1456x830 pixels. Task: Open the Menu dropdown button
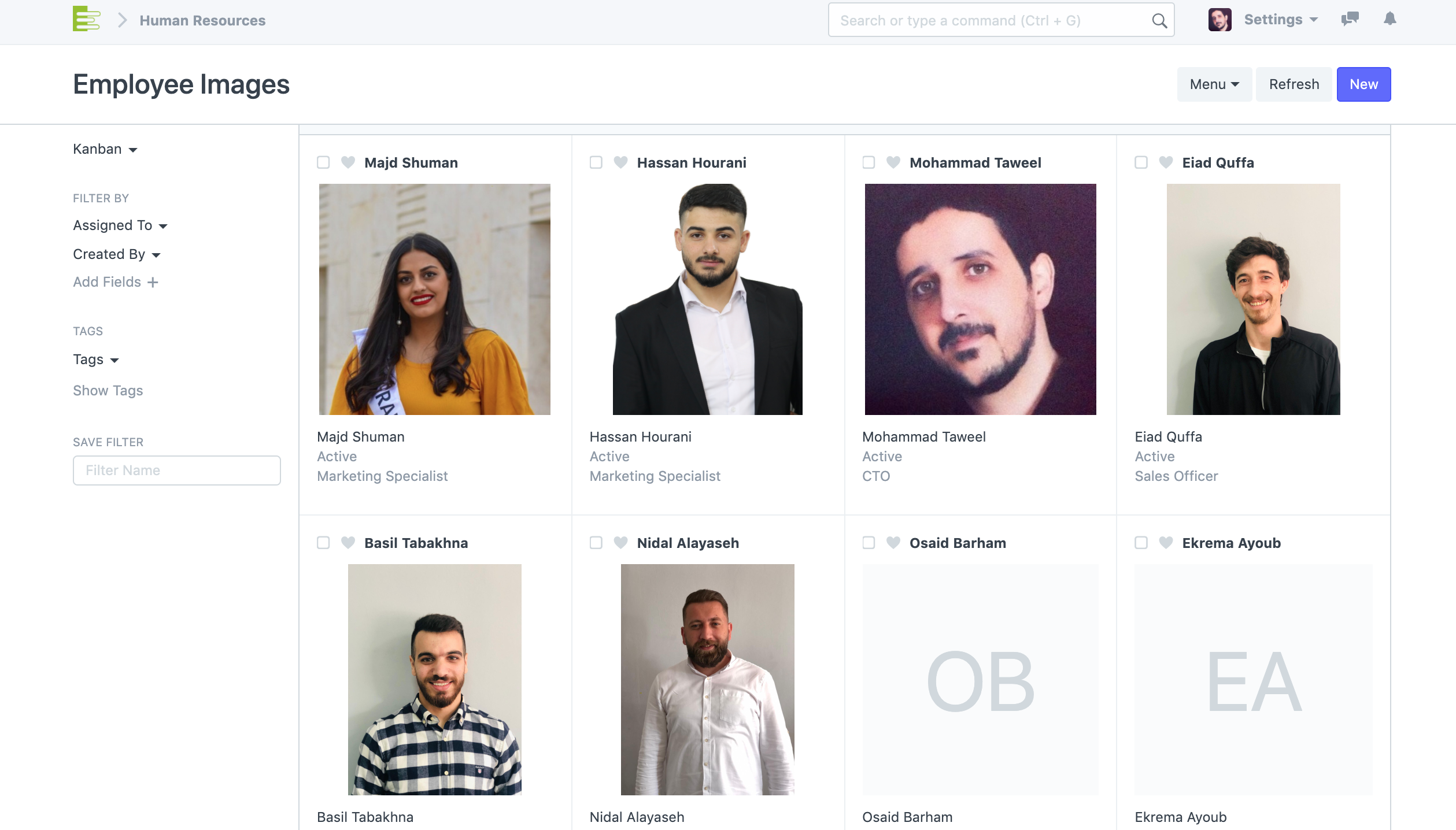[1214, 84]
